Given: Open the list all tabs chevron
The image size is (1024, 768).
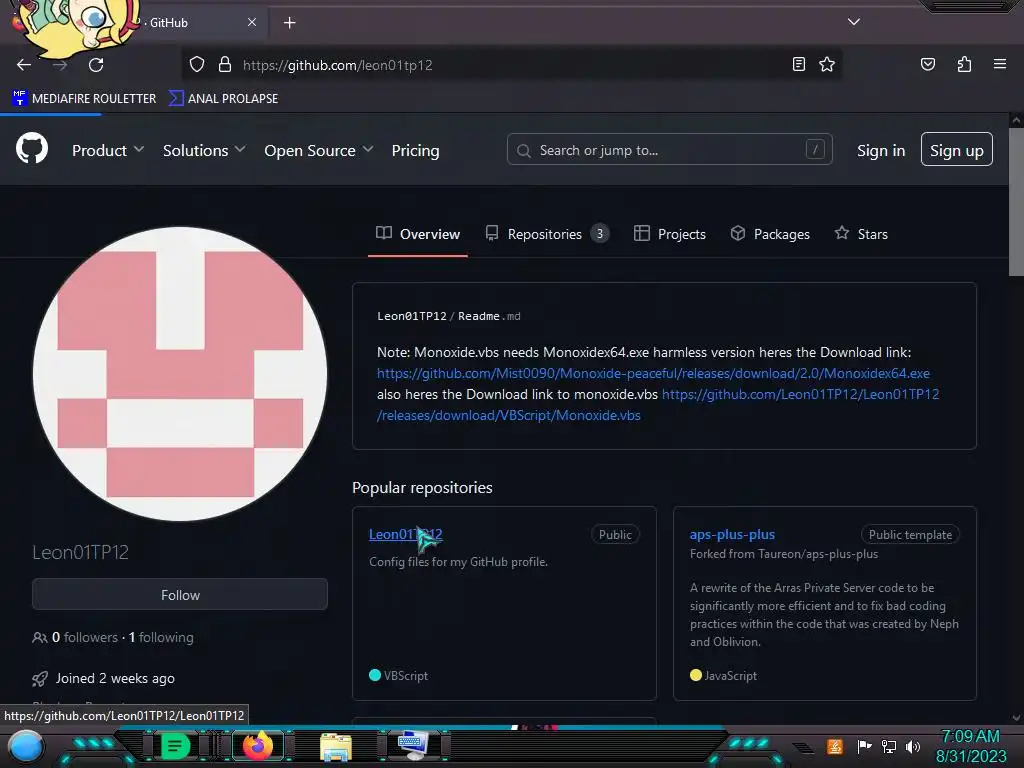Looking at the screenshot, I should (x=854, y=22).
